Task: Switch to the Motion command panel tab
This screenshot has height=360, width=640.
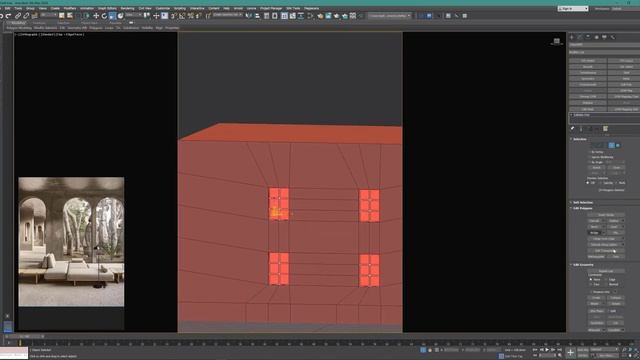Action: pos(596,37)
